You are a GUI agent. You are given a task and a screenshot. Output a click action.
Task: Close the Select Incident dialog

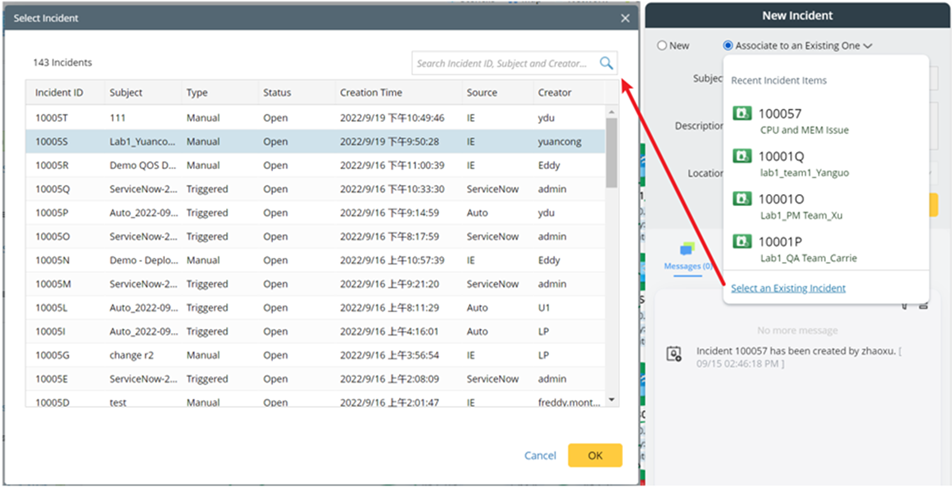[x=625, y=18]
